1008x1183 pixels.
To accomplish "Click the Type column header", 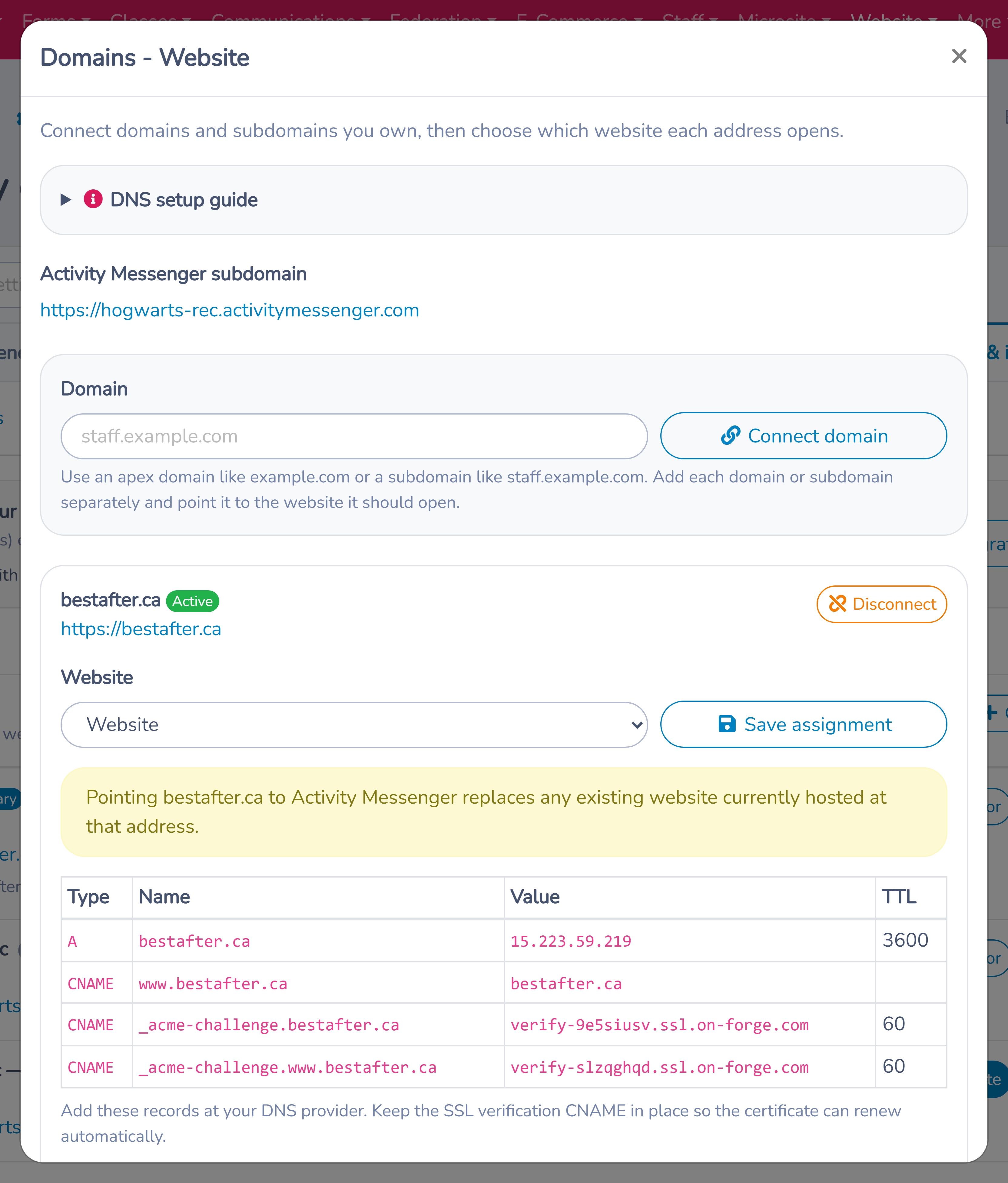I will [x=97, y=897].
